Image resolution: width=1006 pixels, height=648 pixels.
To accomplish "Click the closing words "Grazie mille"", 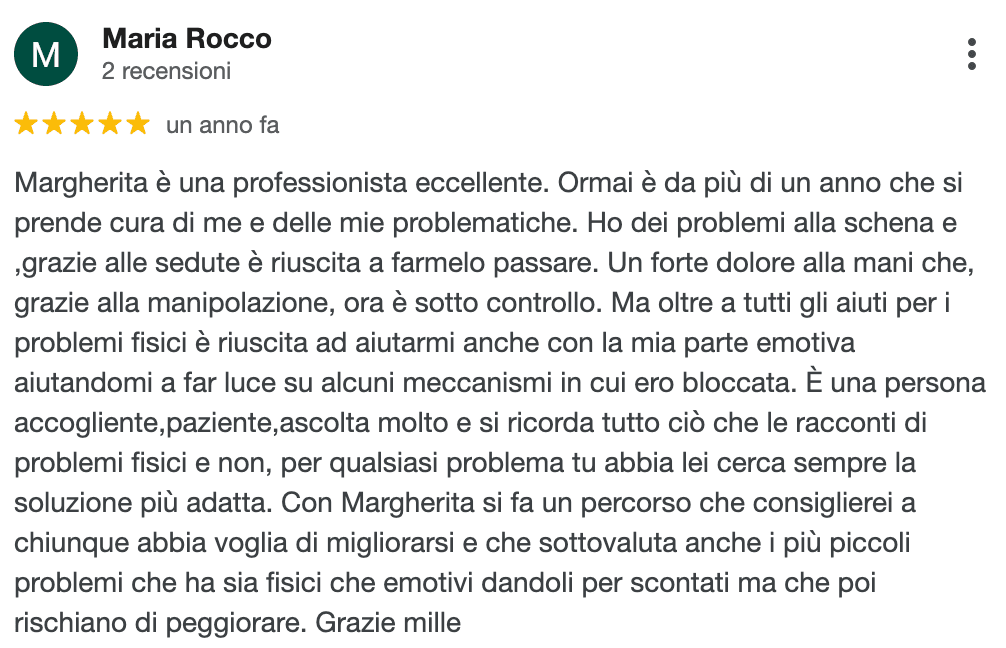I will coord(388,622).
